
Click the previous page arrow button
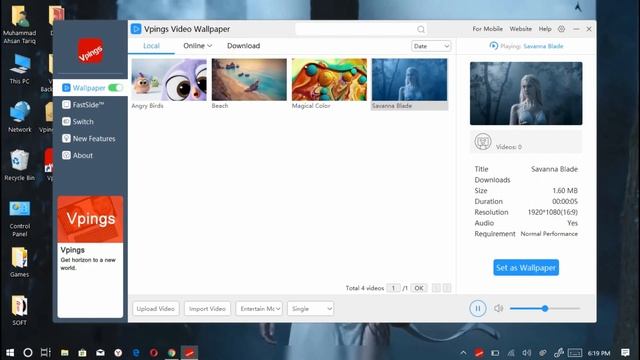click(x=436, y=288)
